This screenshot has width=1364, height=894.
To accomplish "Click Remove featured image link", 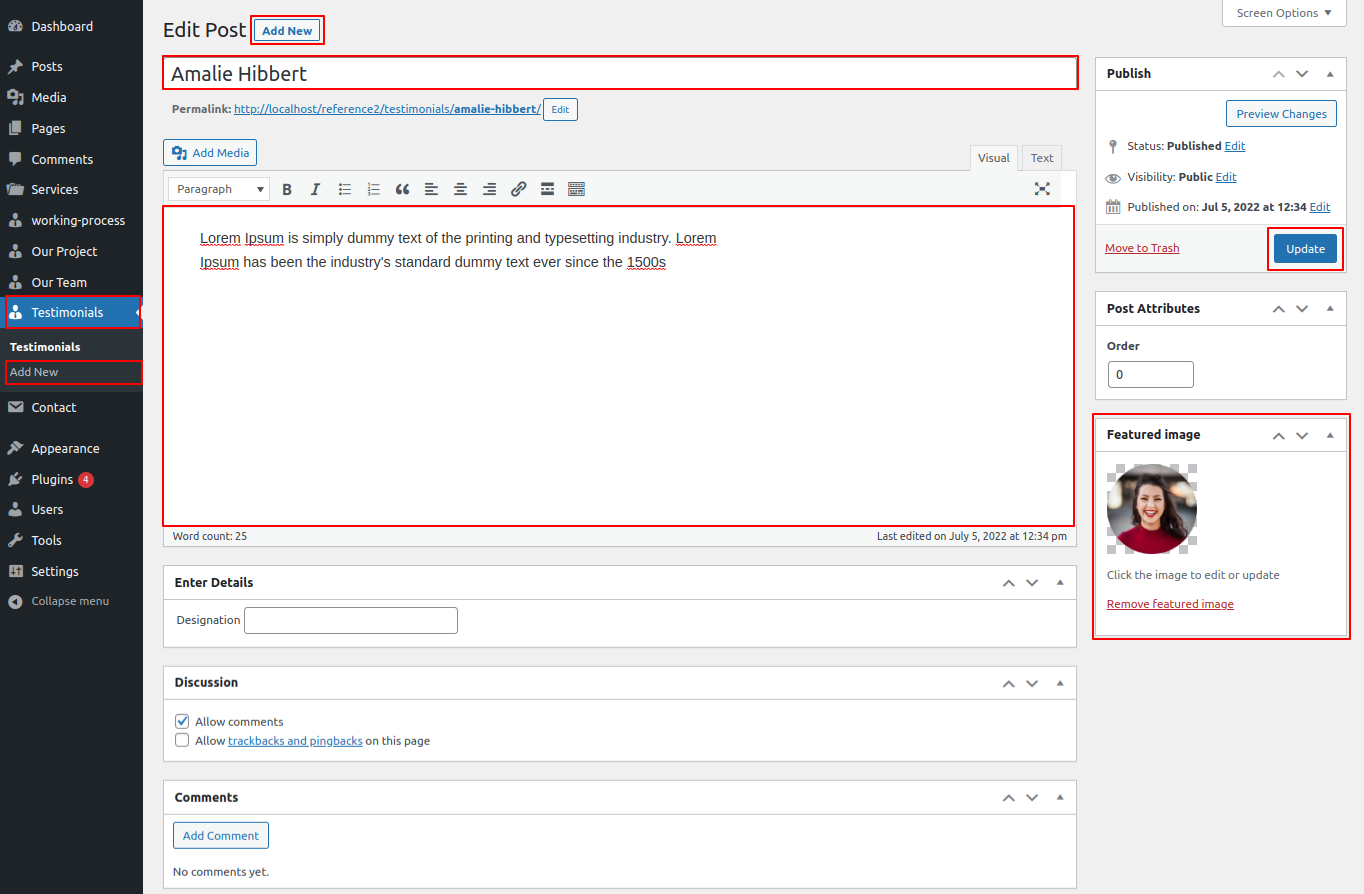I will tap(1170, 604).
